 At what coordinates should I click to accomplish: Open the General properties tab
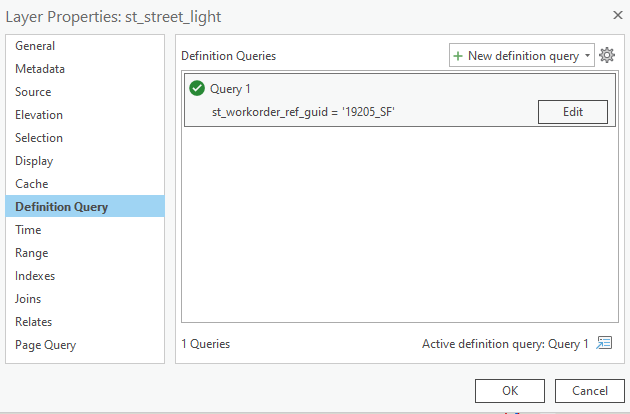pyautogui.click(x=35, y=46)
